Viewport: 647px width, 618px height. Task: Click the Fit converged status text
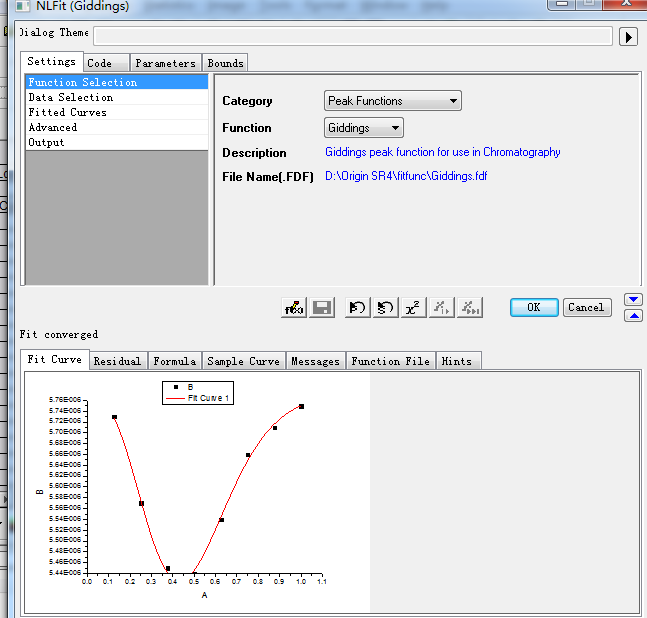59,334
